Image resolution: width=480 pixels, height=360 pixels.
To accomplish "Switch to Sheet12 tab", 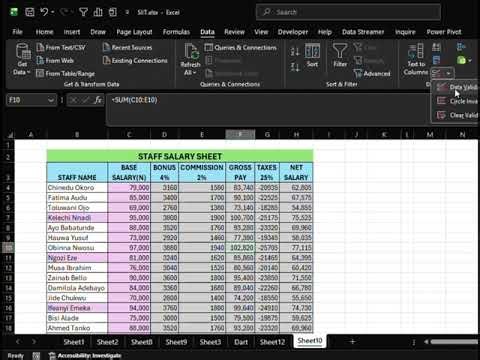I will point(272,342).
